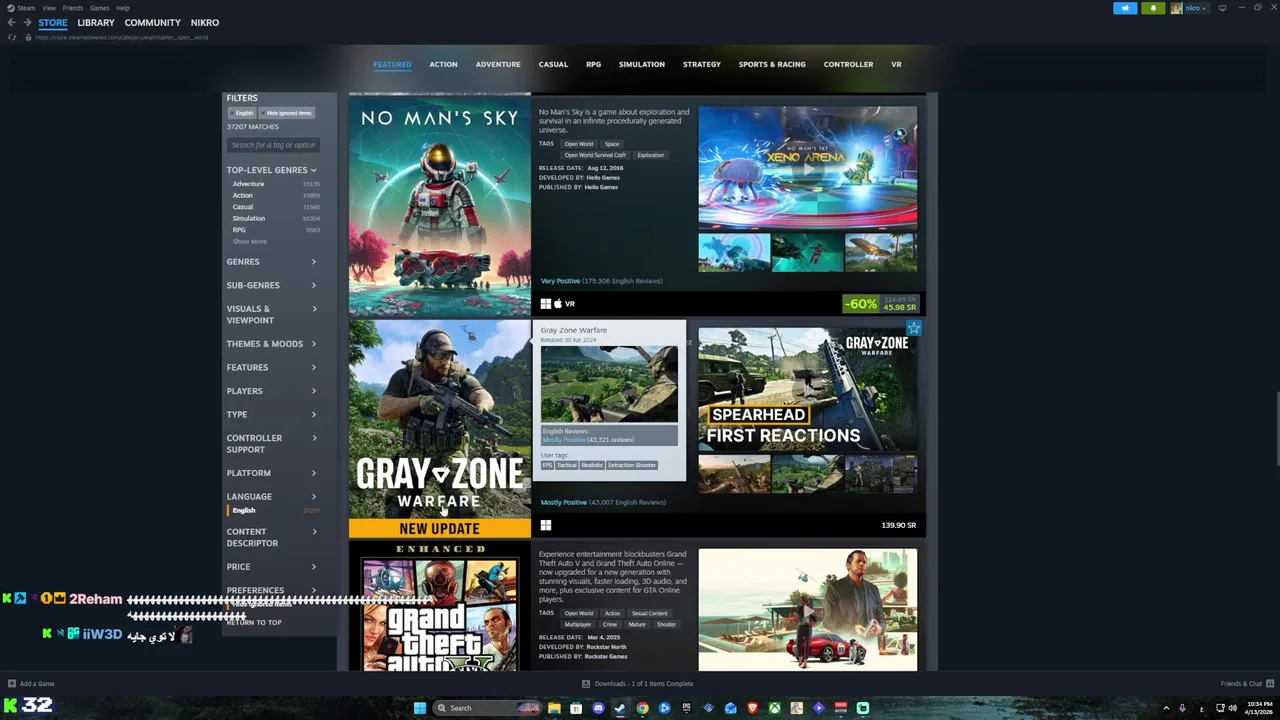Toggle the RPG genre filter
Image resolution: width=1280 pixels, height=720 pixels.
tap(275, 230)
